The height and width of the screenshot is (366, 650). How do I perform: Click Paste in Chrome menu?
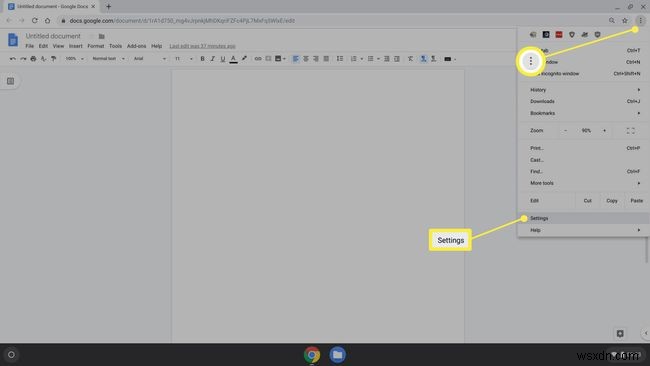(637, 201)
